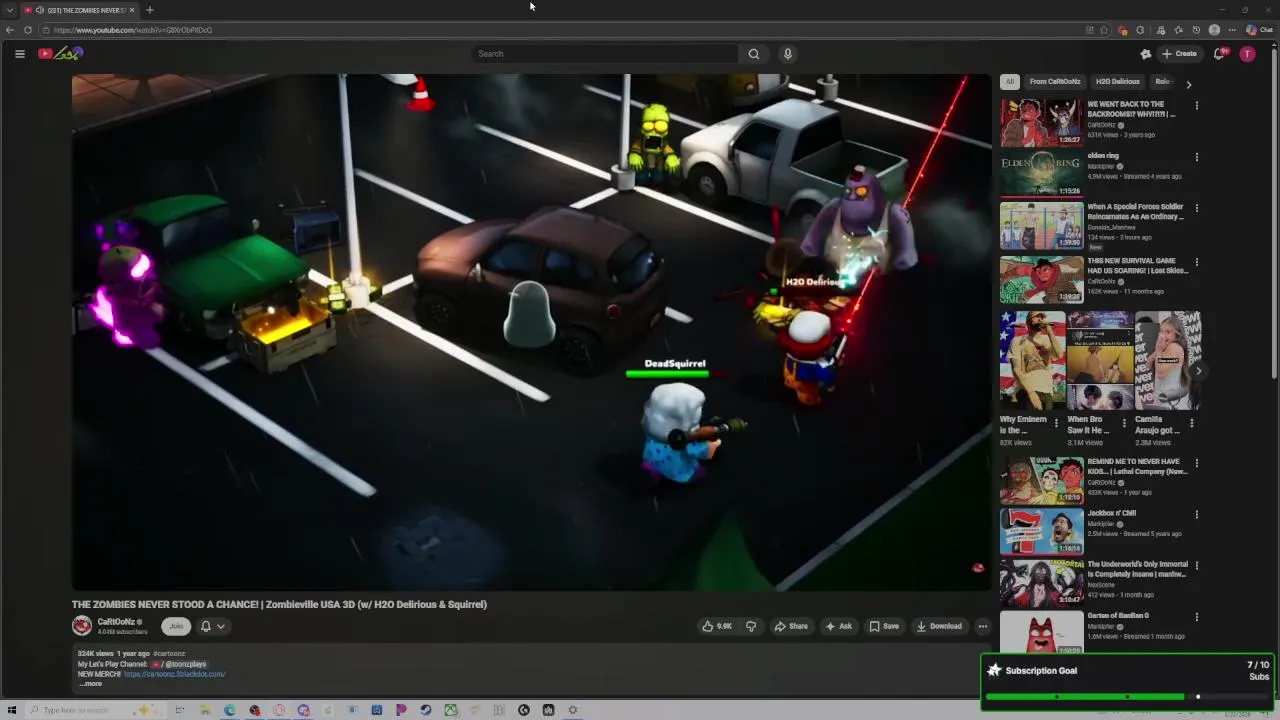Open browser settings ellipsis menu
Viewport: 1280px width, 720px height.
coord(1232,30)
